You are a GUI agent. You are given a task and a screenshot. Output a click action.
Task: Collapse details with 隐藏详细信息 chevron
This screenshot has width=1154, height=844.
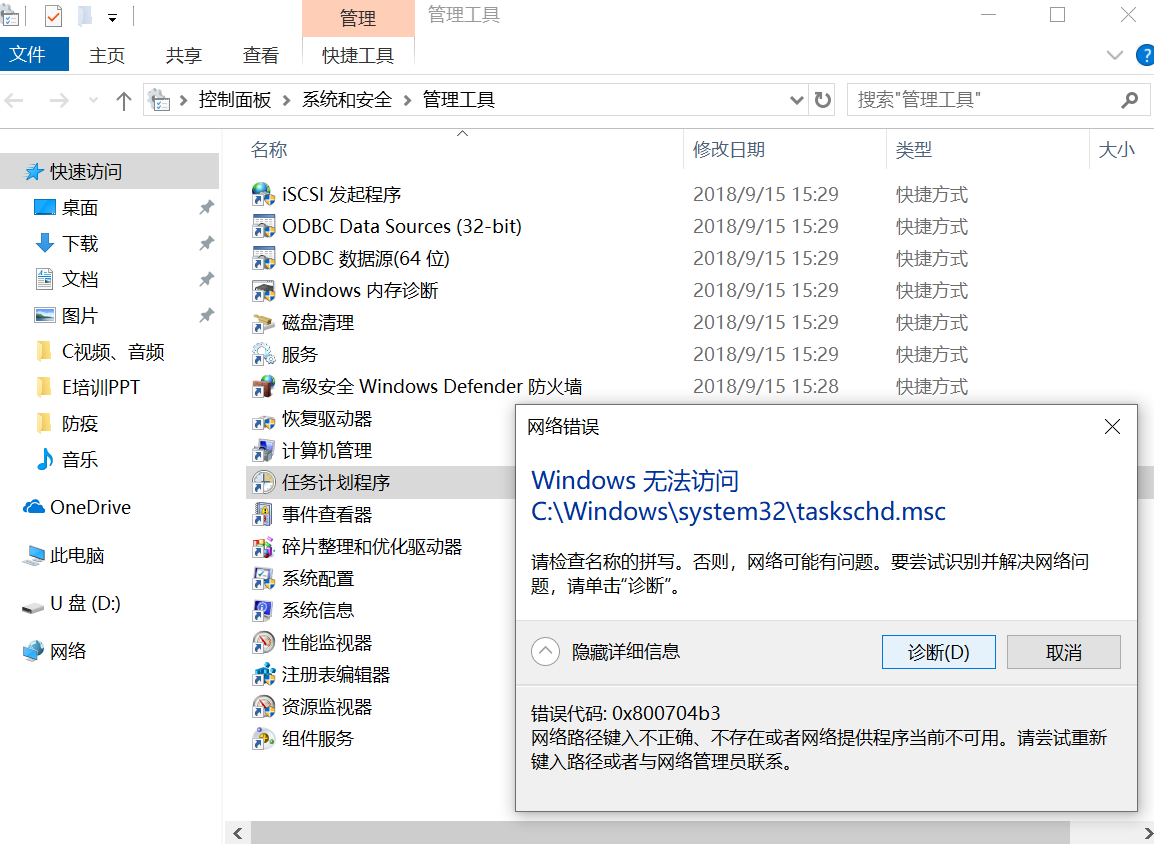545,651
